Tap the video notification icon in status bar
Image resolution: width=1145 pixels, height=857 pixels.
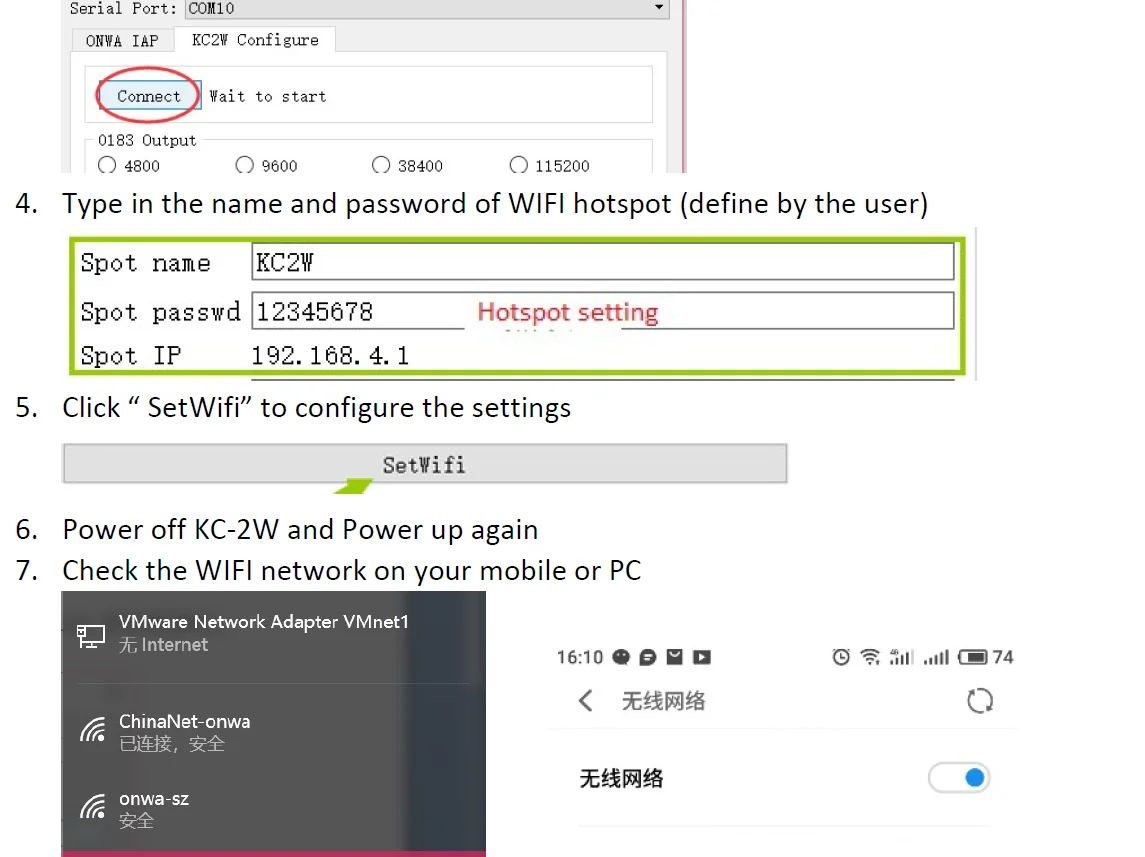click(702, 657)
